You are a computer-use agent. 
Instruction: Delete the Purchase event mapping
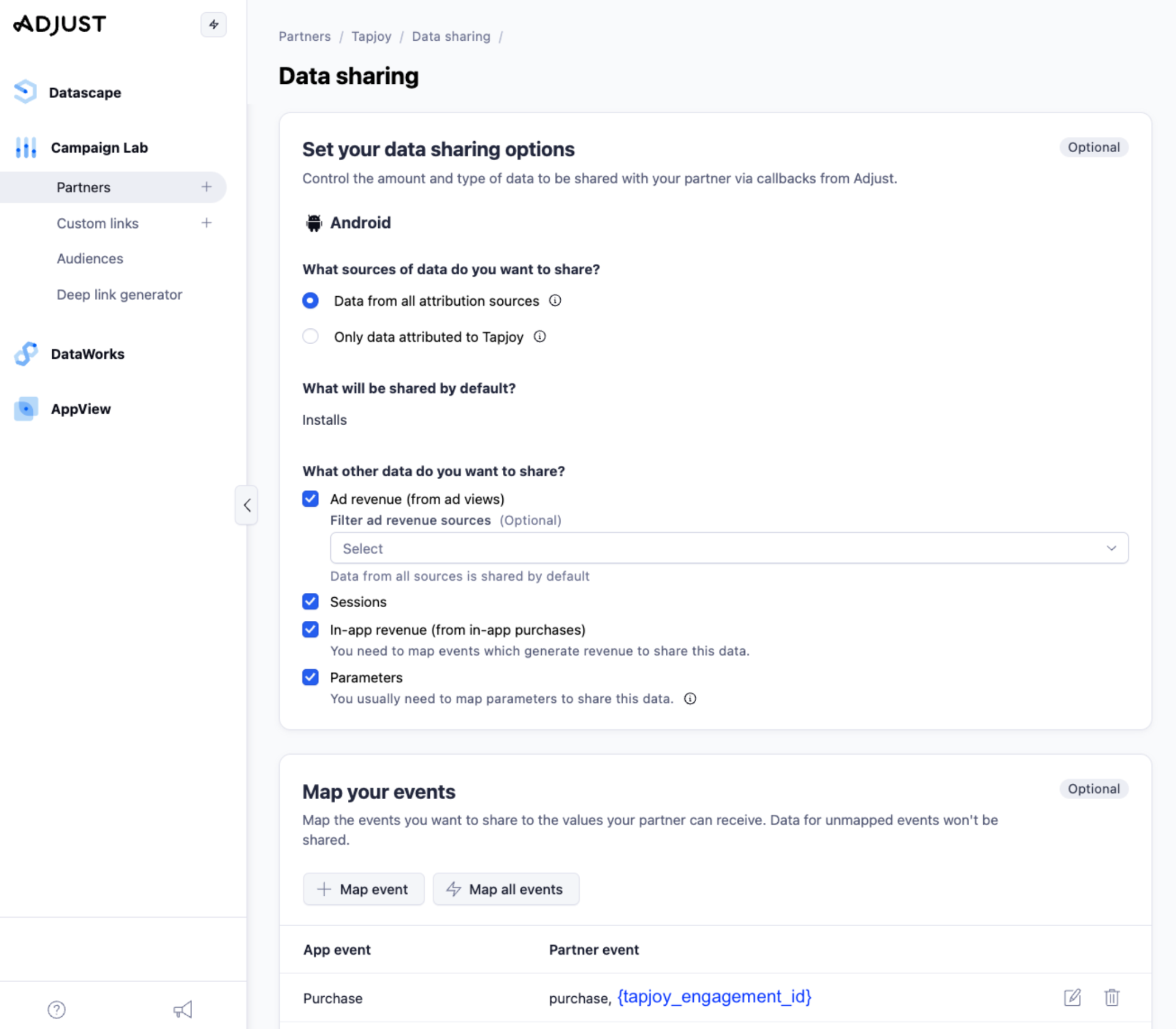(1112, 997)
